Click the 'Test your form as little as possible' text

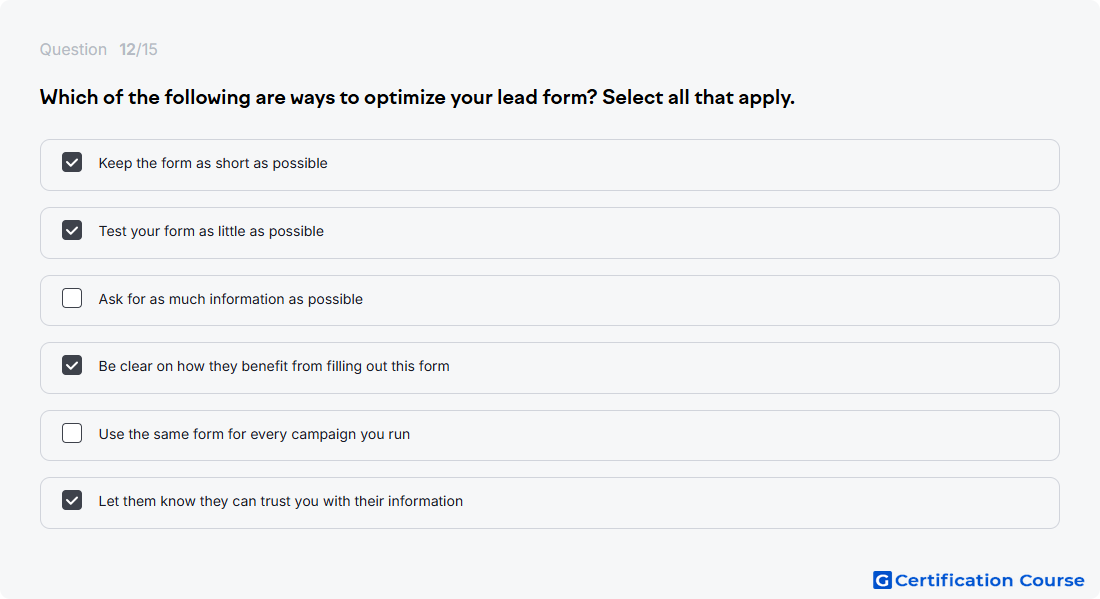tap(211, 231)
